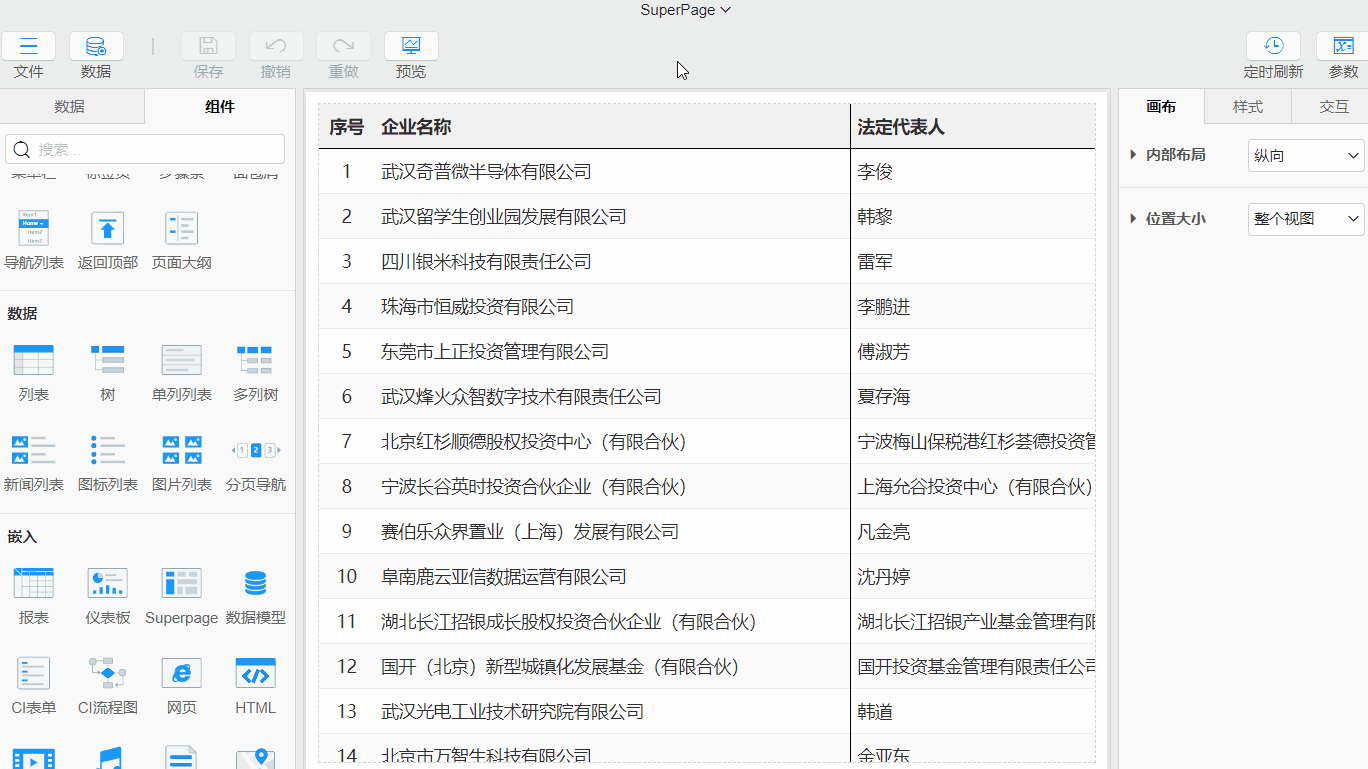
Task: Click inside the 搜索 search field
Action: point(144,148)
